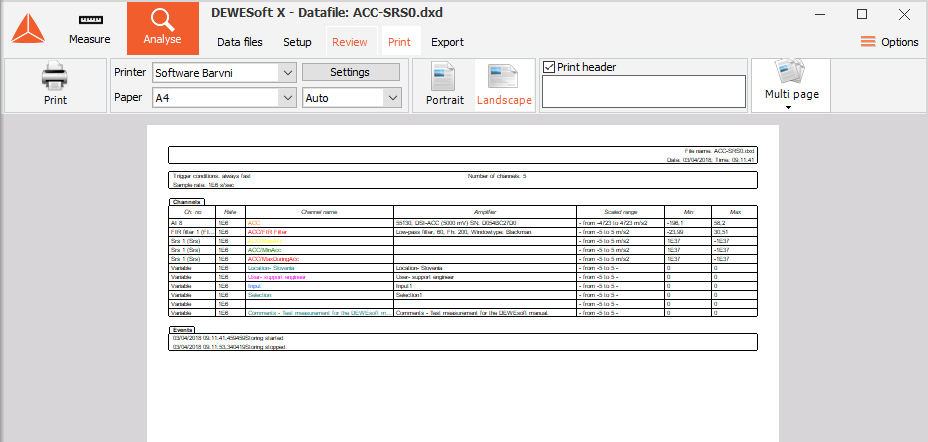Toggle the Print header checkbox
Image resolution: width=928 pixels, height=442 pixels.
(549, 67)
